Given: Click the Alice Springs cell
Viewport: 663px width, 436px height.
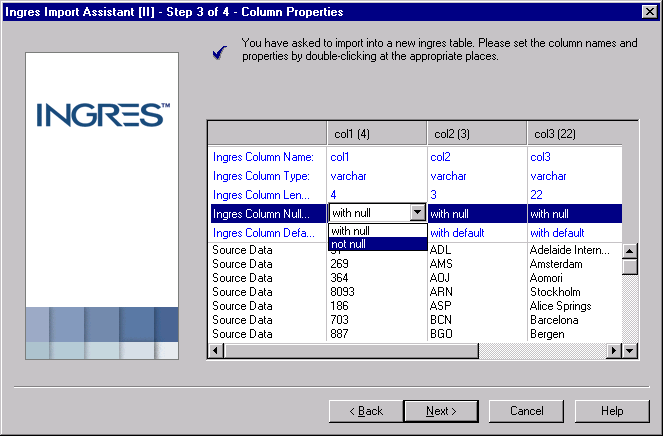Looking at the screenshot, I should tap(561, 306).
